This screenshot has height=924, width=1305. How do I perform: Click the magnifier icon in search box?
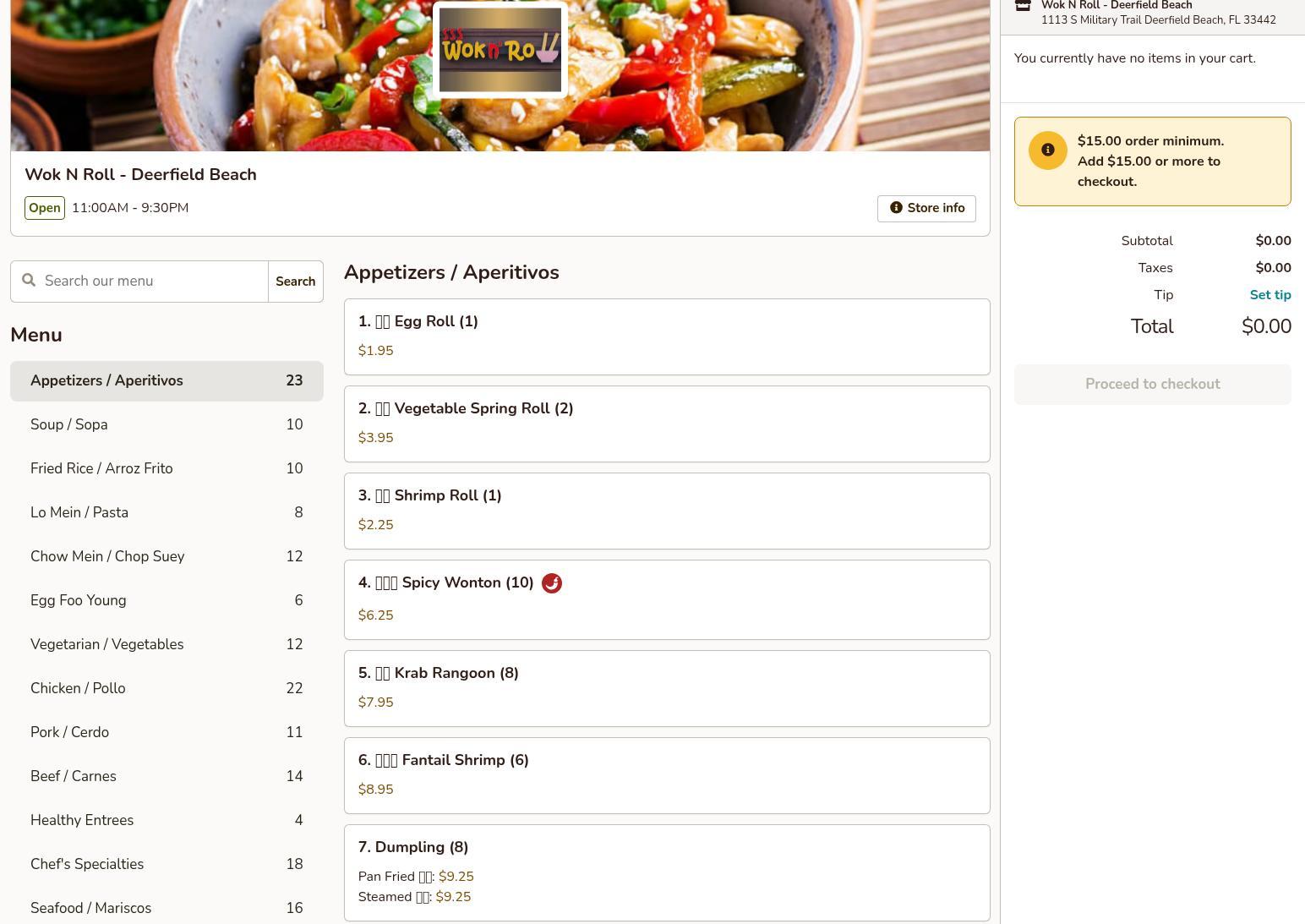click(29, 281)
